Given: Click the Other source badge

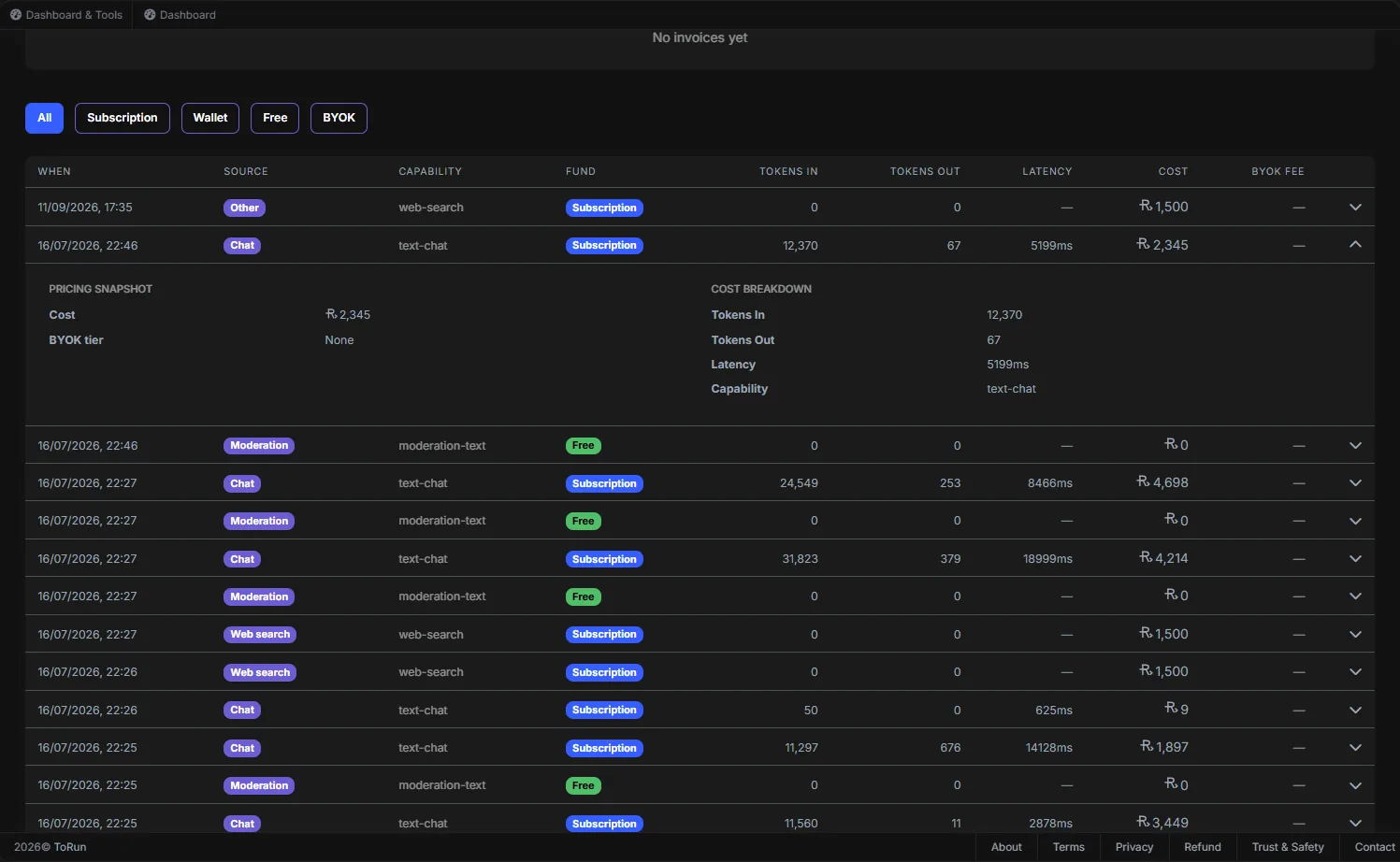Looking at the screenshot, I should click(244, 208).
